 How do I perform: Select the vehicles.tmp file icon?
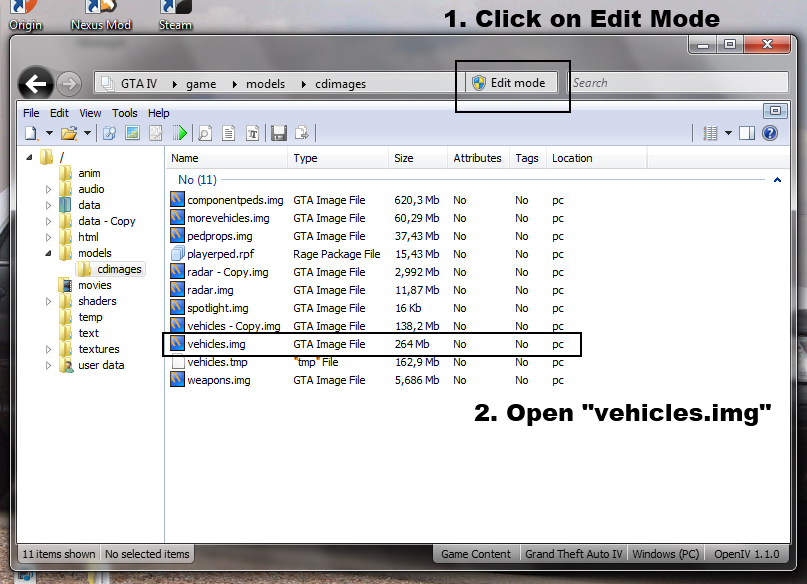(x=177, y=362)
